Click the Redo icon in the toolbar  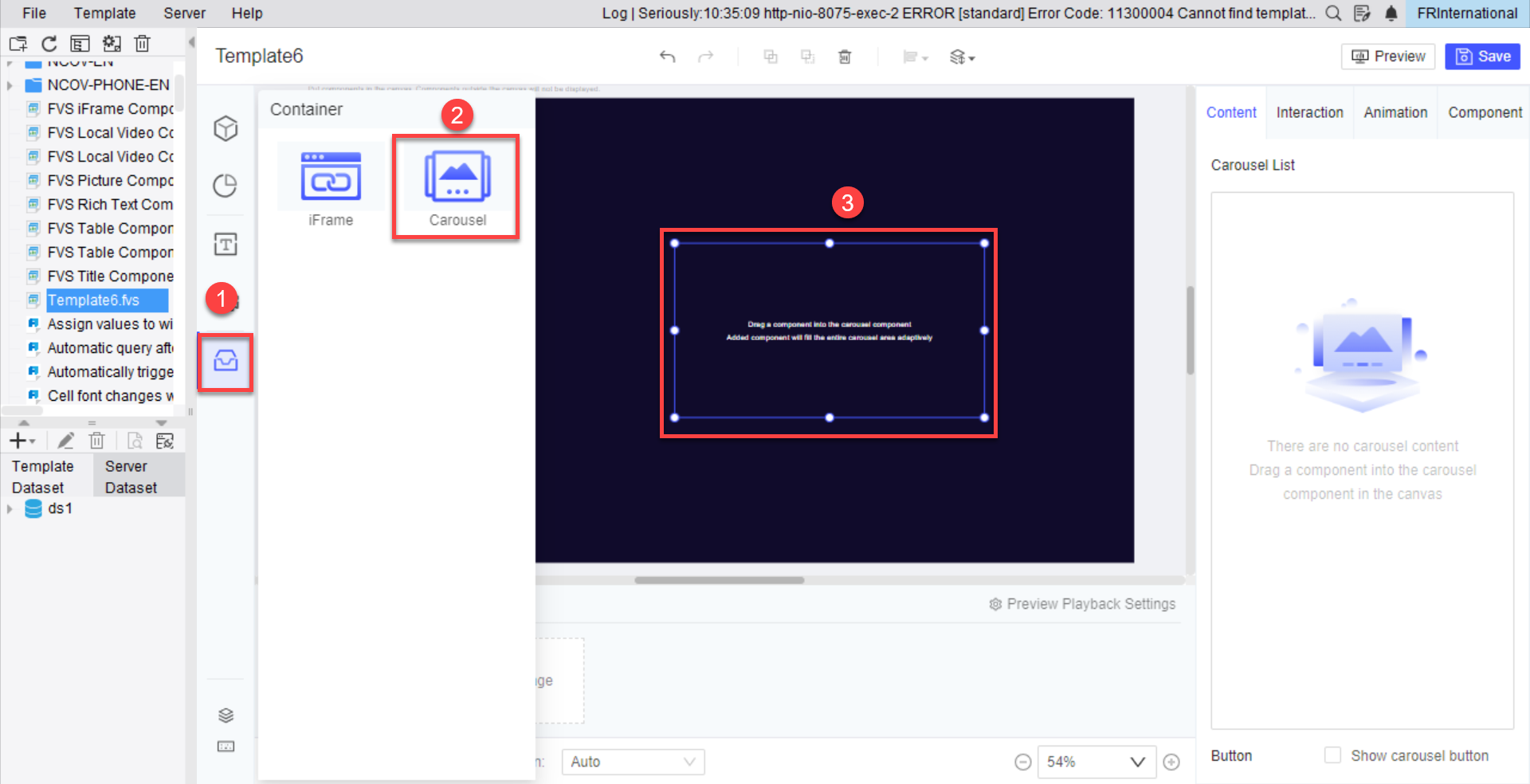click(x=705, y=57)
